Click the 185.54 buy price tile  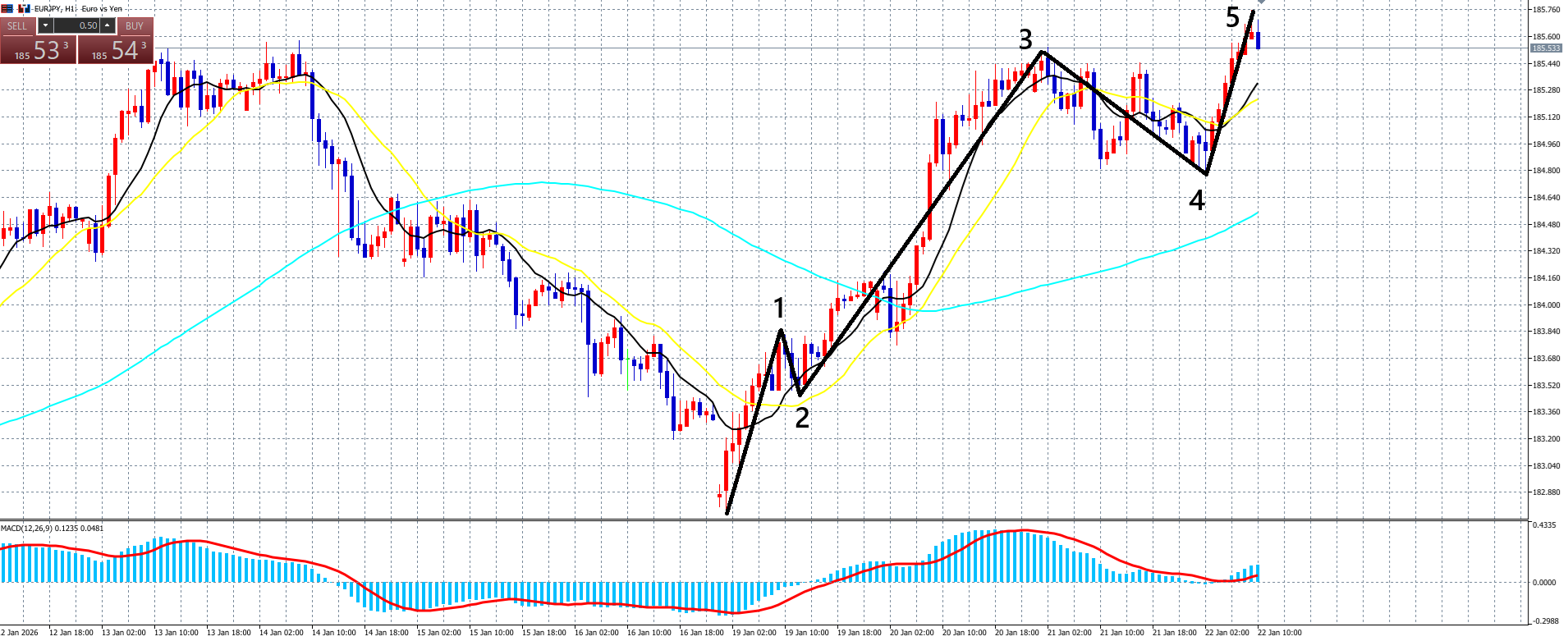pyautogui.click(x=116, y=50)
